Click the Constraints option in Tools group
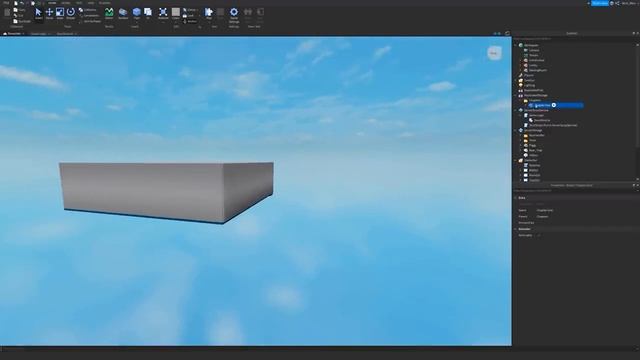Image resolution: width=640 pixels, height=360 pixels. pyautogui.click(x=91, y=16)
